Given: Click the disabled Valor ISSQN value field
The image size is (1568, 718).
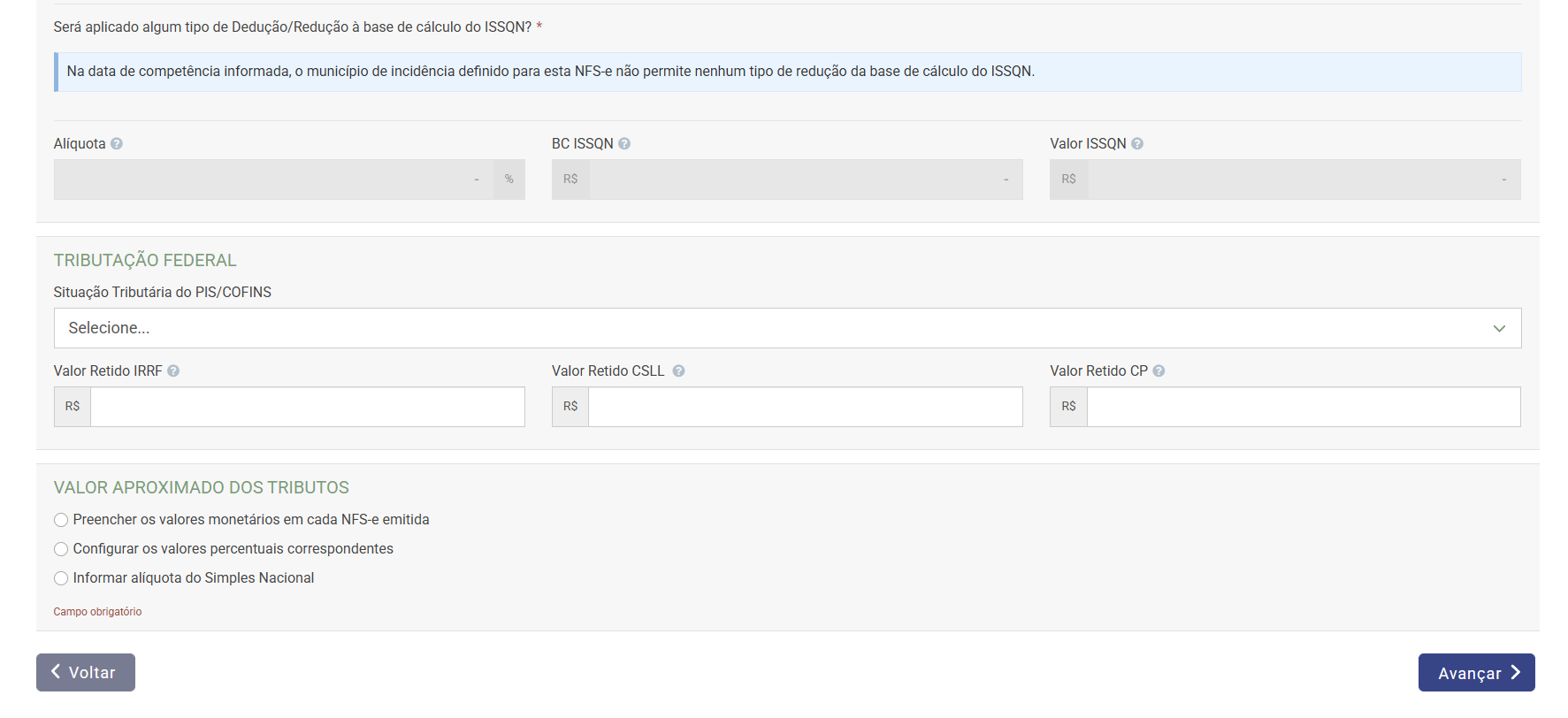Looking at the screenshot, I should click(x=1303, y=179).
